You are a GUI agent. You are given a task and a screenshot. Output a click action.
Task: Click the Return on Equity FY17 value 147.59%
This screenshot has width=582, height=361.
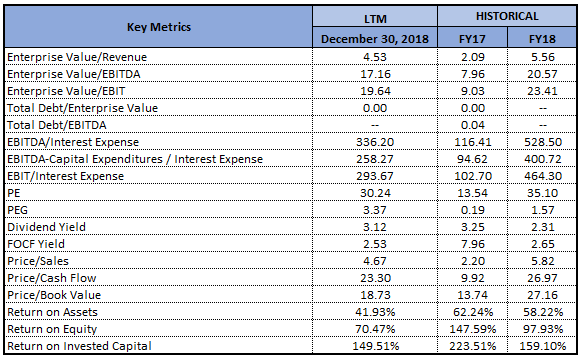(473, 329)
